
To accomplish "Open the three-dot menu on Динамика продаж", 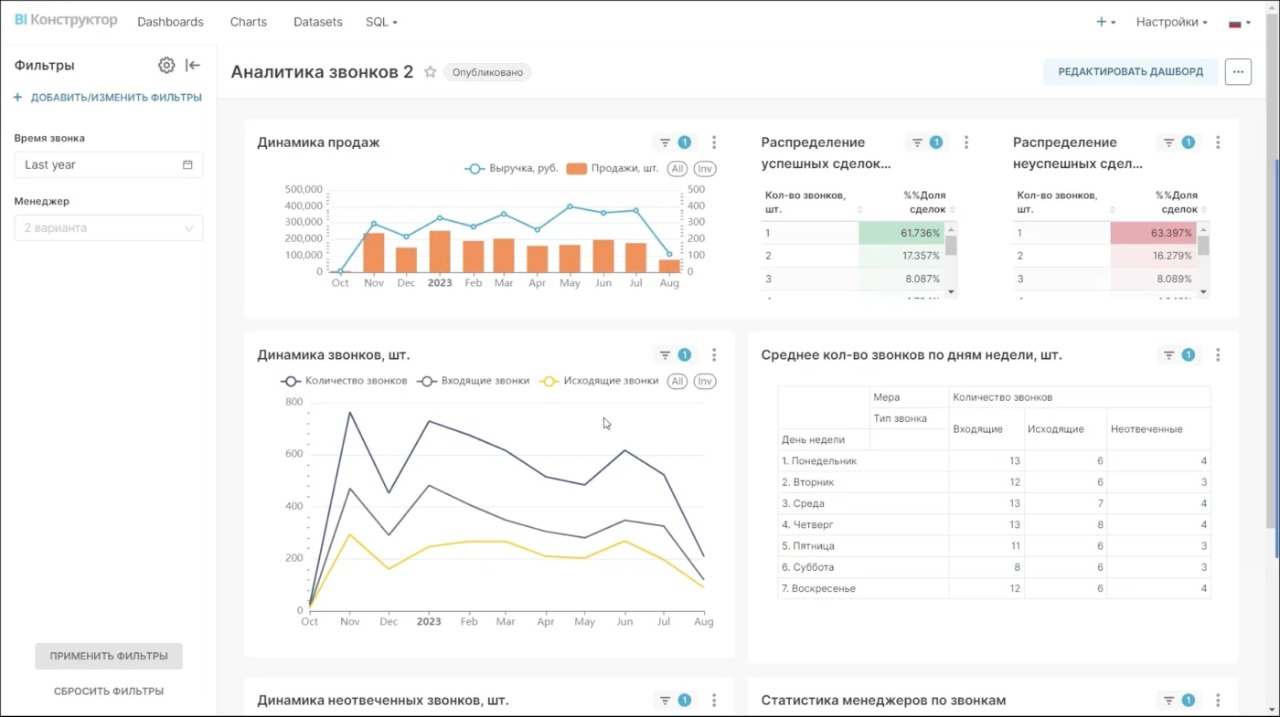I will click(714, 142).
